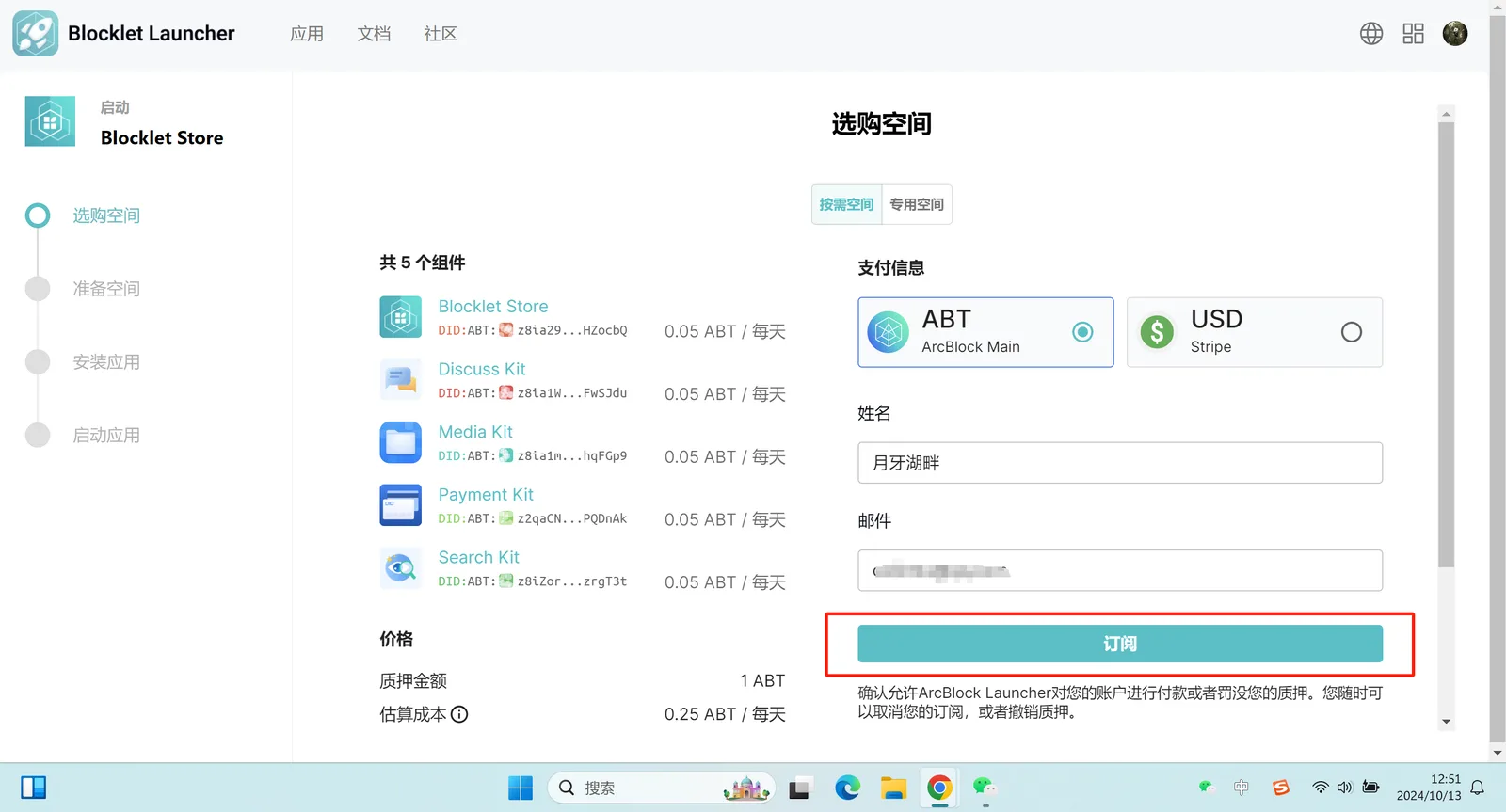The width and height of the screenshot is (1506, 812).
Task: Open the user avatar menu
Action: coord(1455,34)
